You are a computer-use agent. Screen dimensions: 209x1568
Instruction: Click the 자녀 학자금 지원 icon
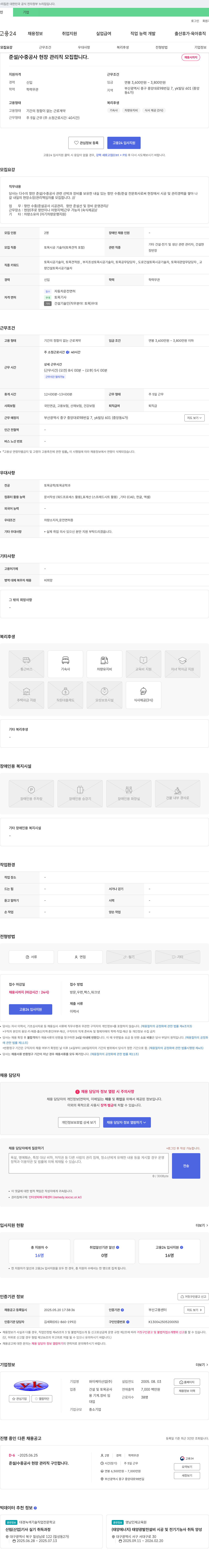point(182,664)
